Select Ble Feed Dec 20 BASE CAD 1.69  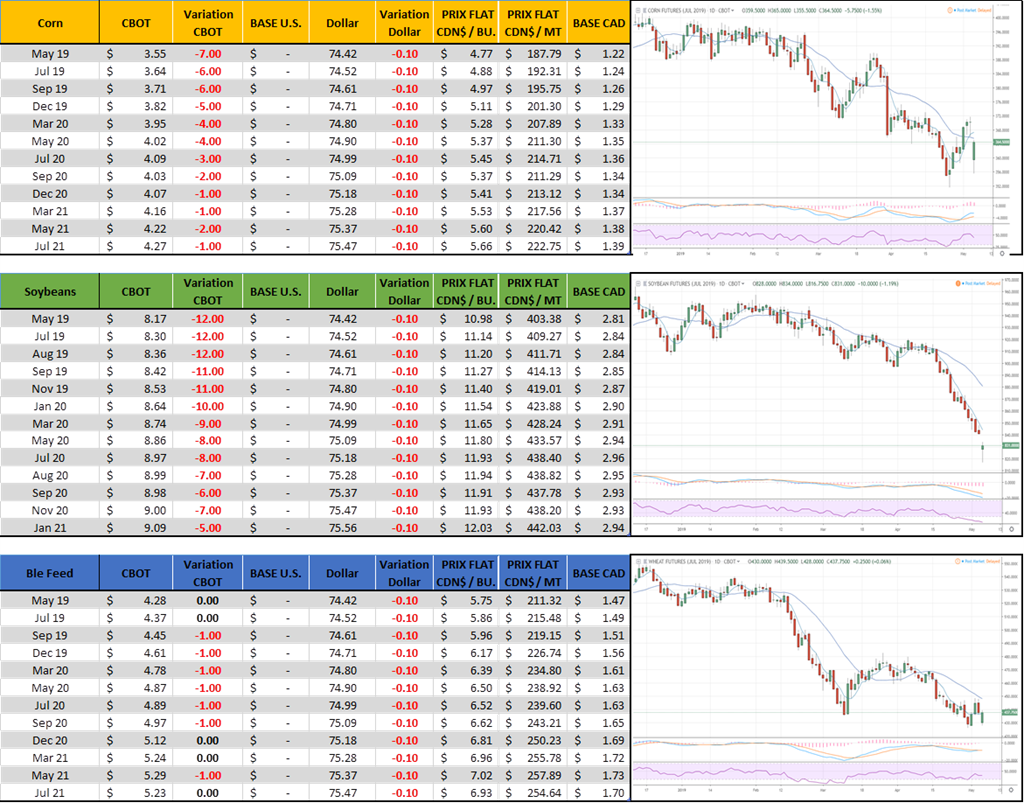click(600, 741)
